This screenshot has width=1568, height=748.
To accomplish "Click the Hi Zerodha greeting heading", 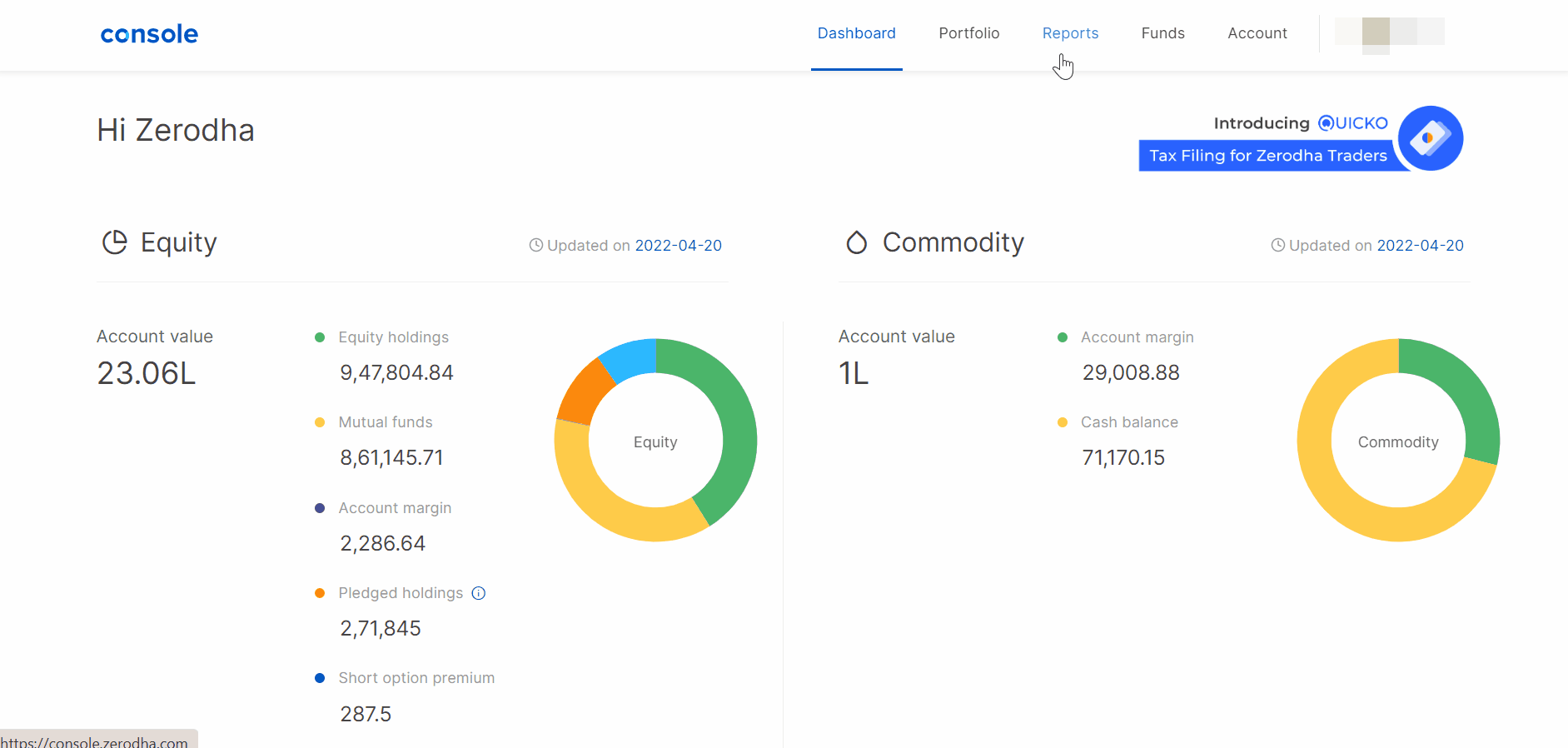I will pos(176,131).
